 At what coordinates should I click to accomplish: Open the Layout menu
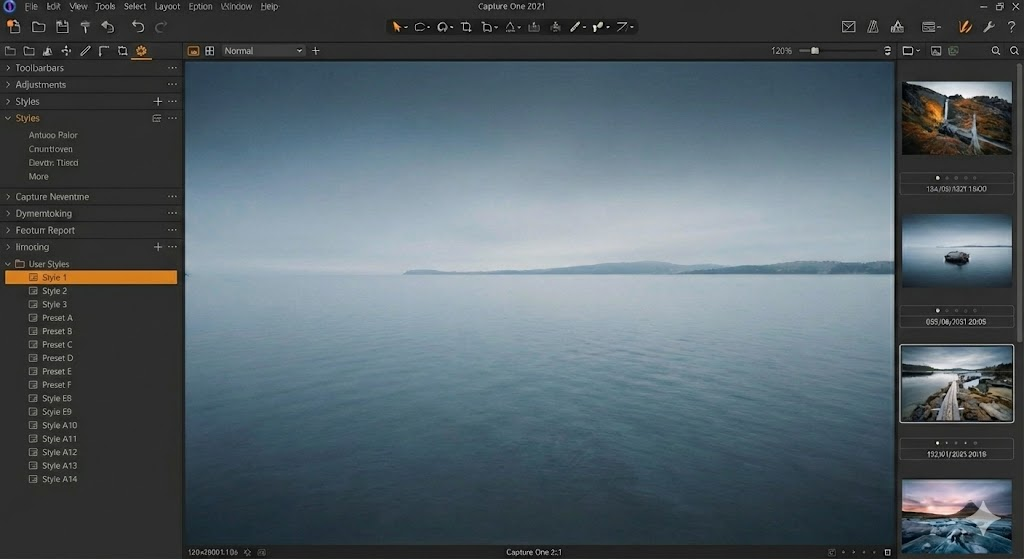point(167,7)
